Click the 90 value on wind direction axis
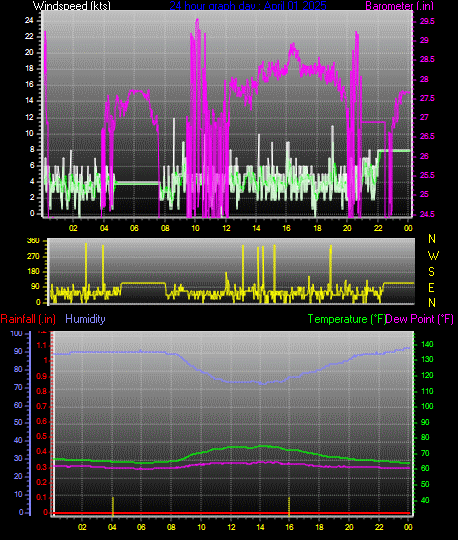The width and height of the screenshot is (458, 540). (35, 287)
